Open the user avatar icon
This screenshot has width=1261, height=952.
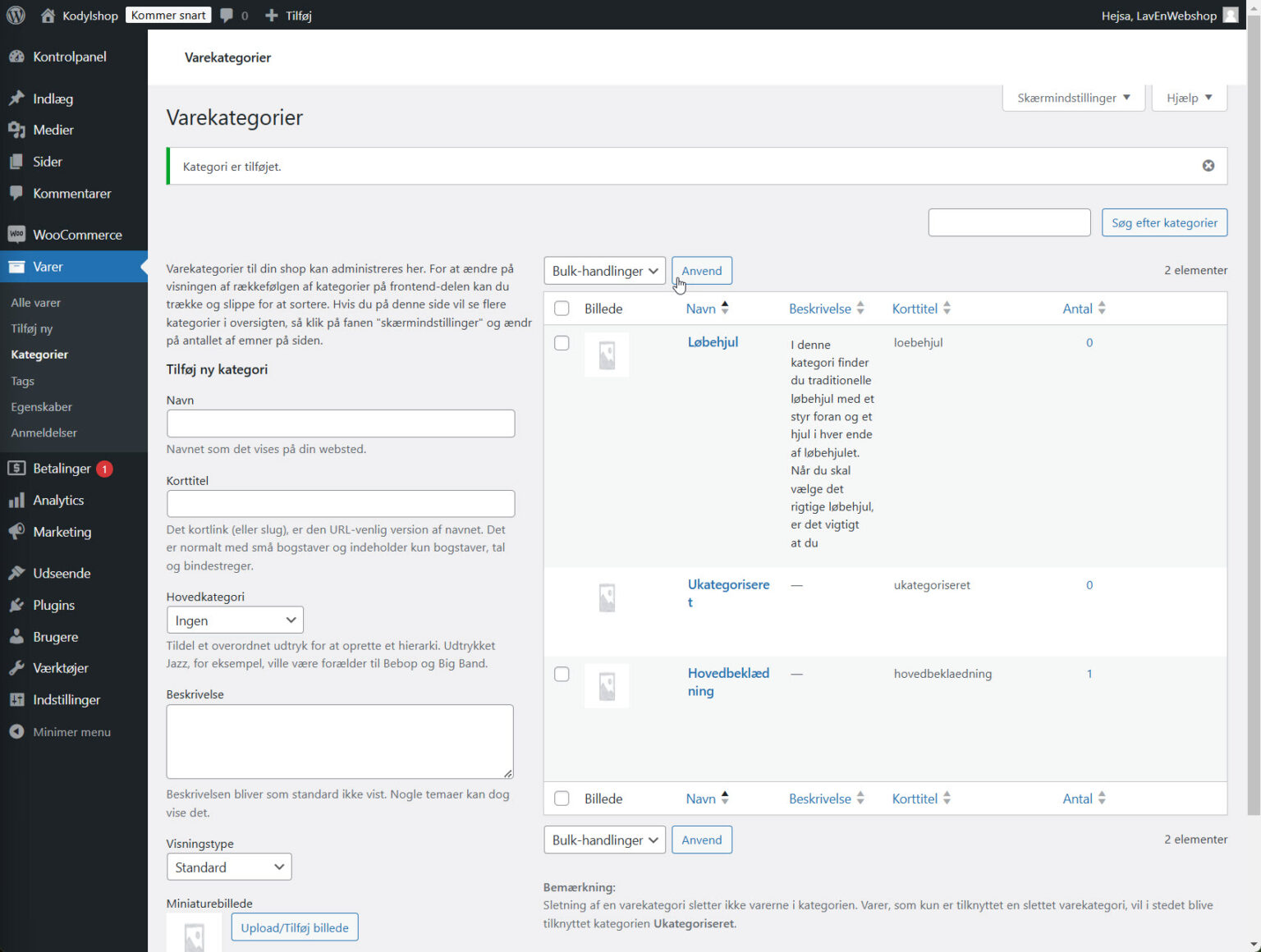click(1230, 15)
